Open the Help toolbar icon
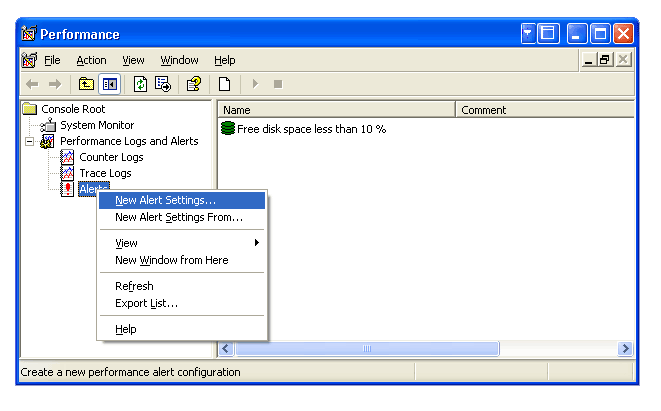Image resolution: width=661 pixels, height=411 pixels. pos(194,84)
